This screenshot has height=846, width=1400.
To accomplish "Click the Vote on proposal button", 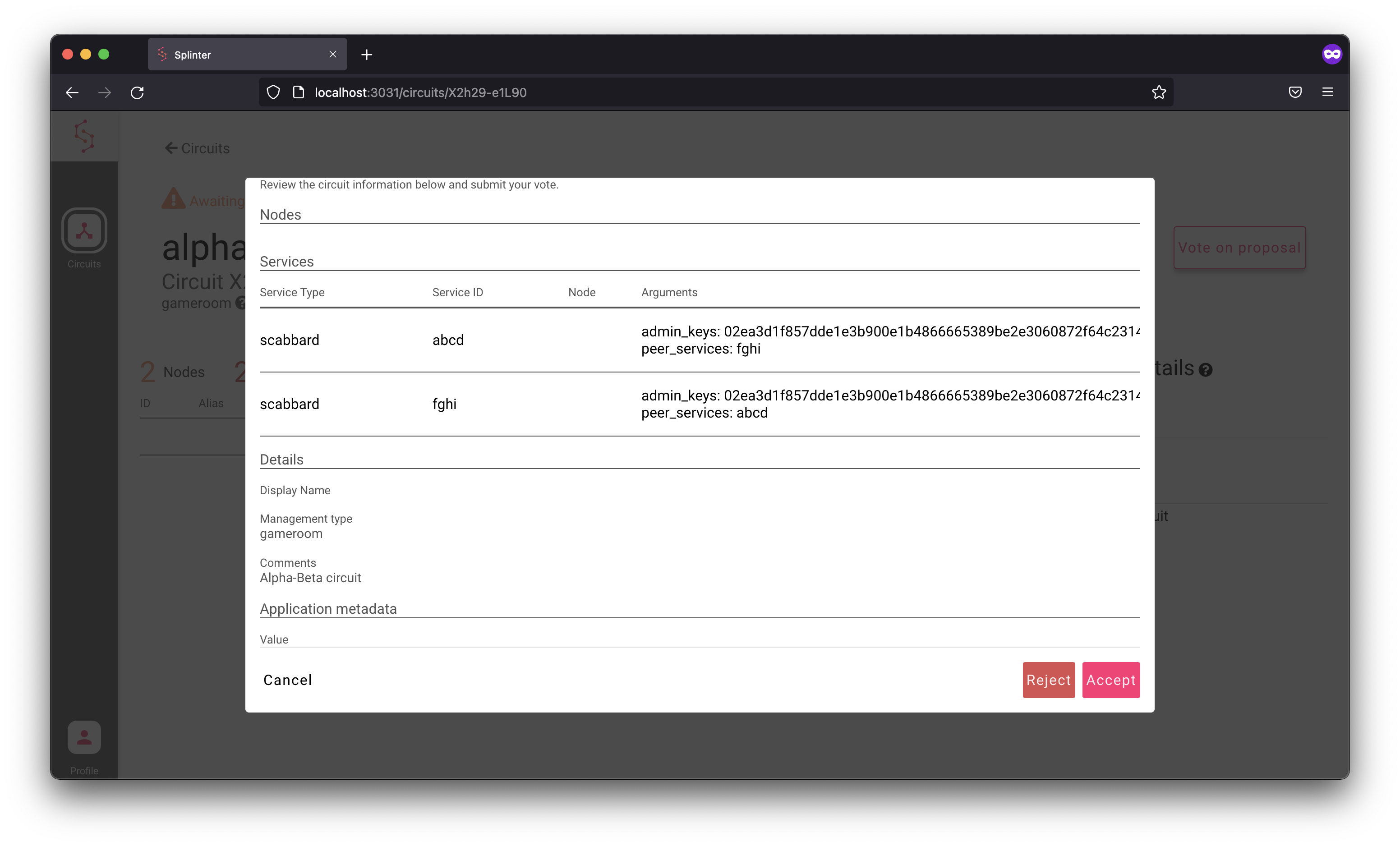I will (x=1239, y=248).
